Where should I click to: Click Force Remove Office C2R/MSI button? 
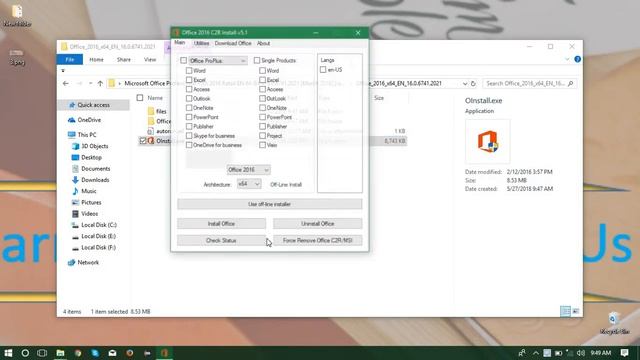[x=318, y=240]
